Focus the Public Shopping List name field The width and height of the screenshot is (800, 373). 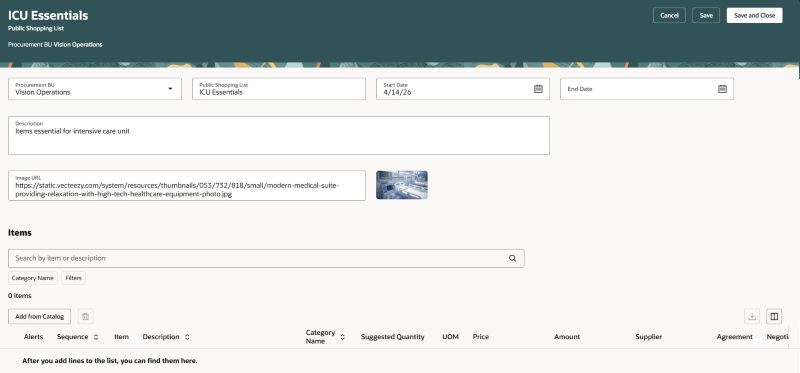tap(279, 89)
